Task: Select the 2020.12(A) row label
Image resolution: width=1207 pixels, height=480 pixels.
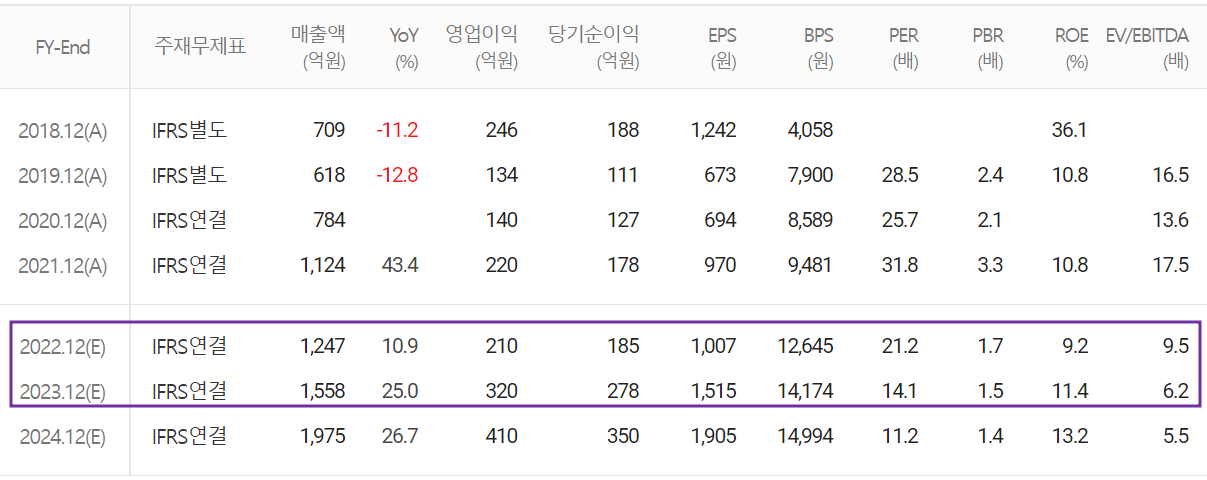Action: click(x=62, y=220)
